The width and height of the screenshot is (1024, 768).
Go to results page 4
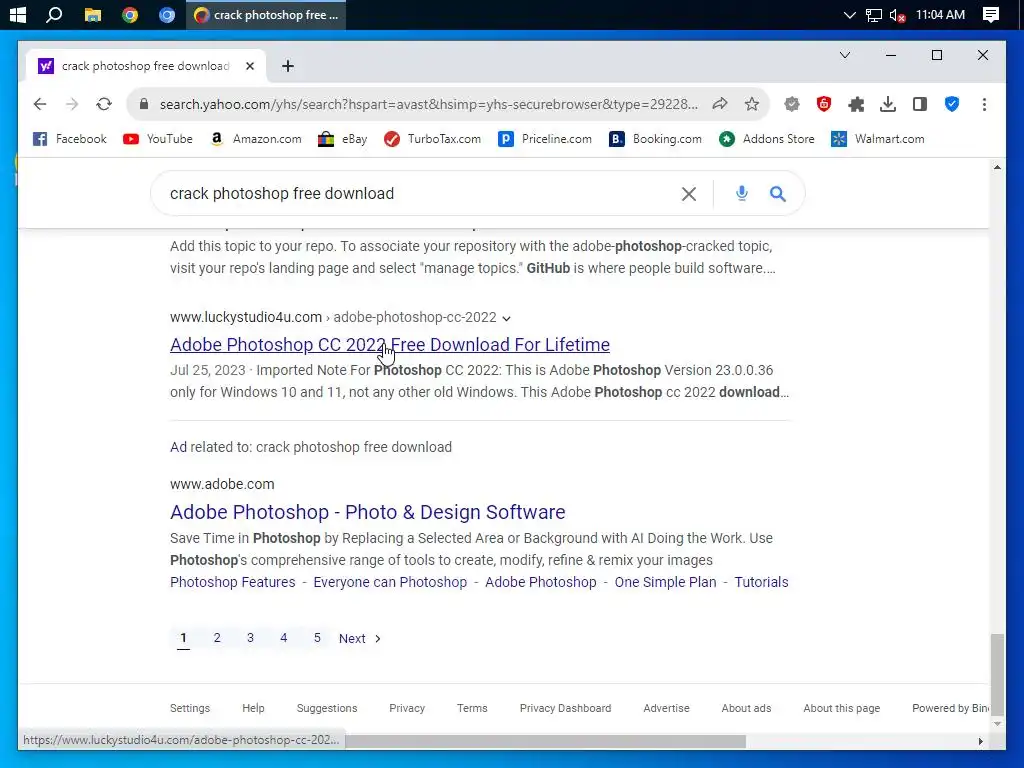(283, 638)
